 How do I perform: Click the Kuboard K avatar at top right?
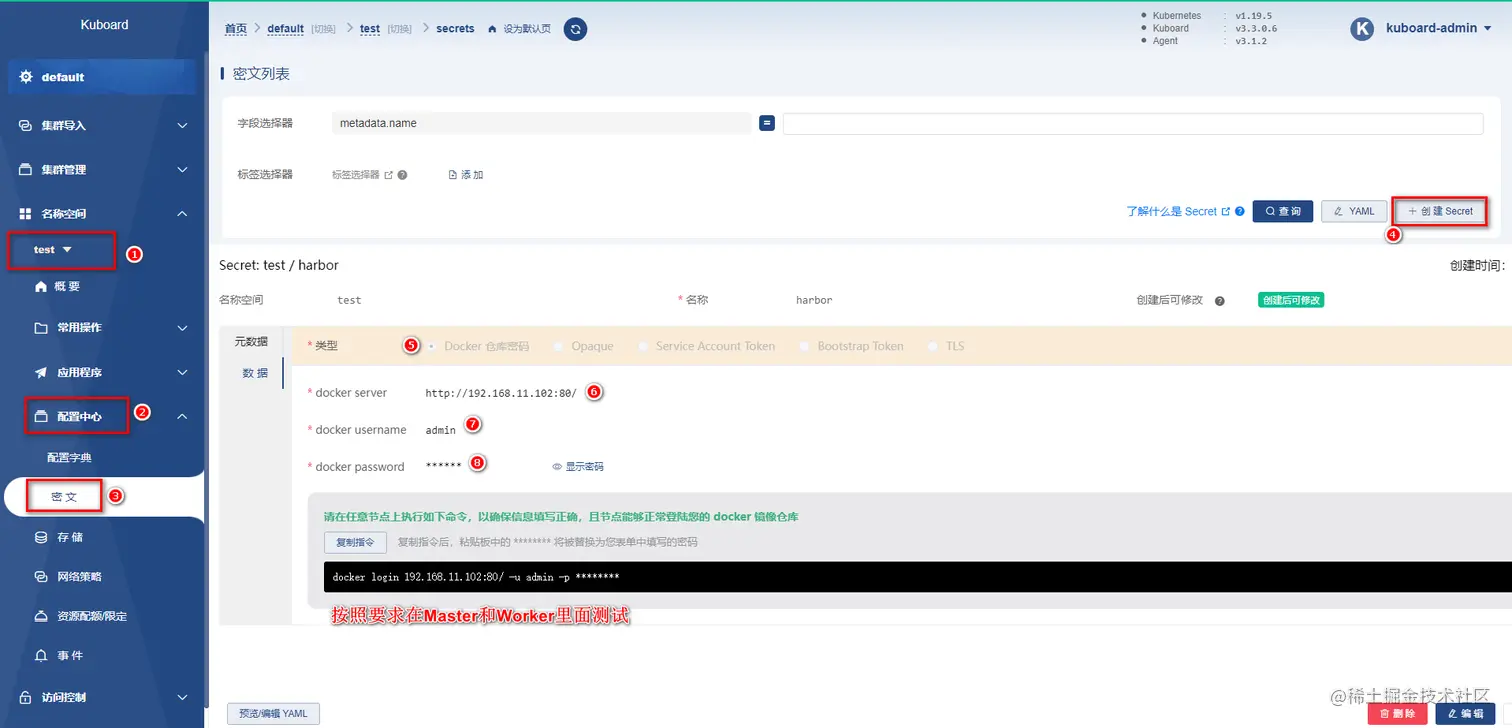tap(1362, 28)
